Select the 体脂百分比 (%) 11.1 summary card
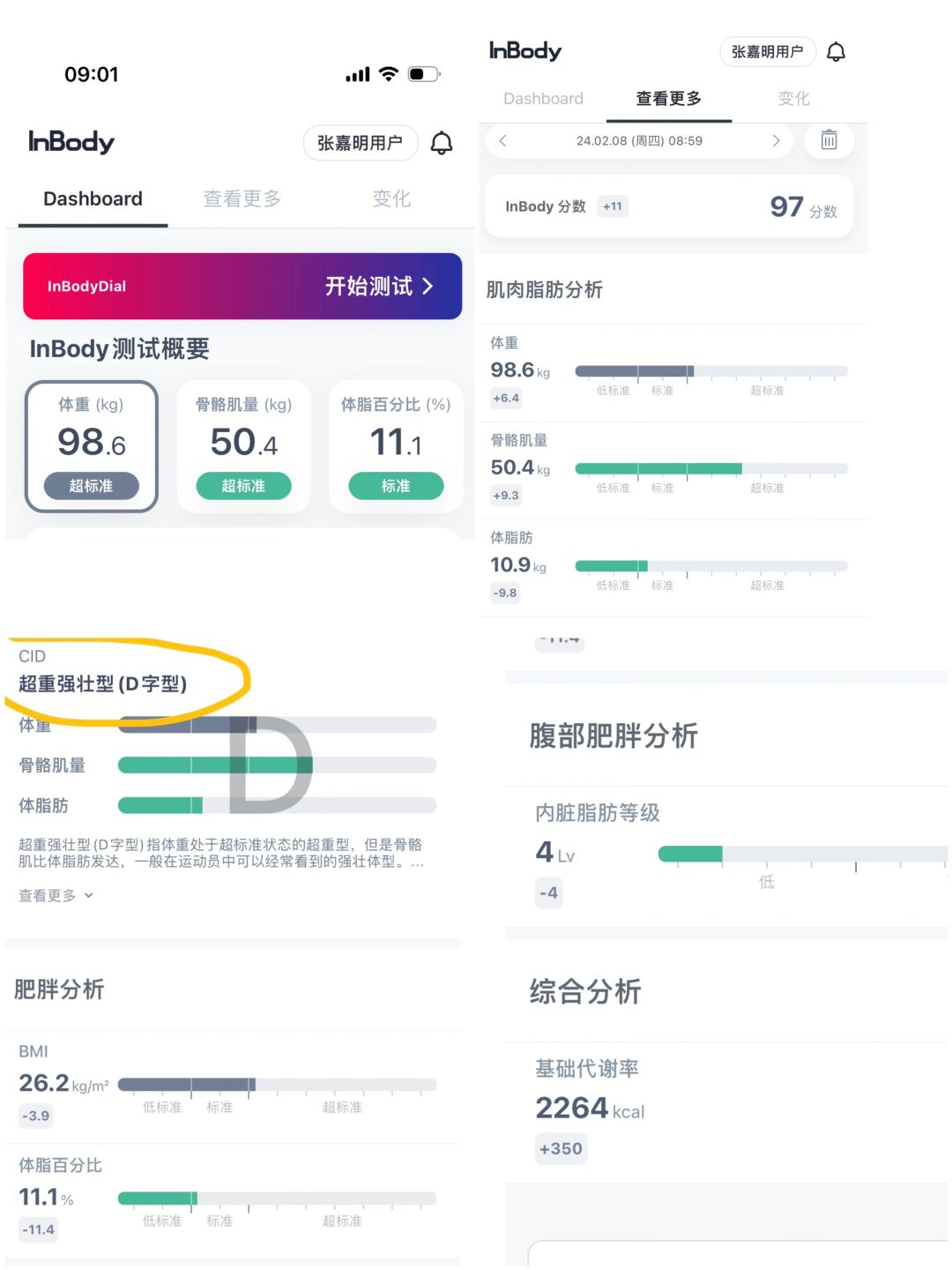952x1270 pixels. coord(396,446)
